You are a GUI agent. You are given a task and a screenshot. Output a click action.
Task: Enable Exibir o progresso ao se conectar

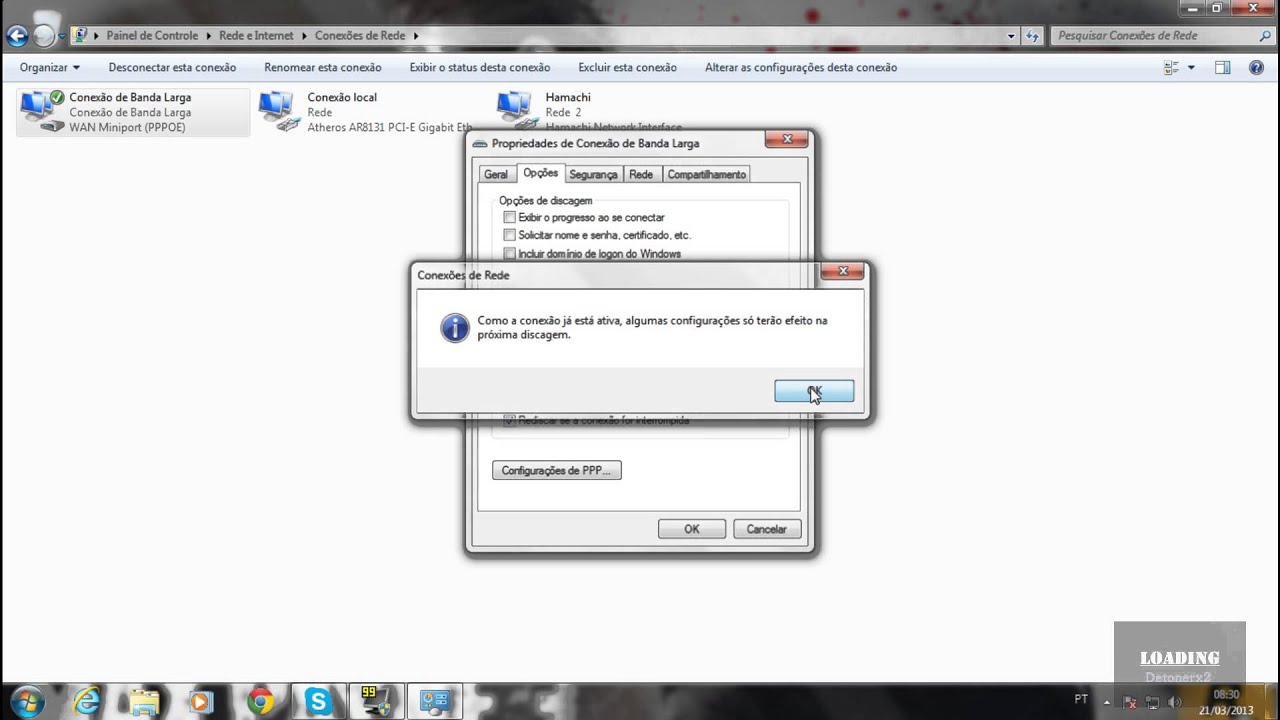tap(510, 218)
